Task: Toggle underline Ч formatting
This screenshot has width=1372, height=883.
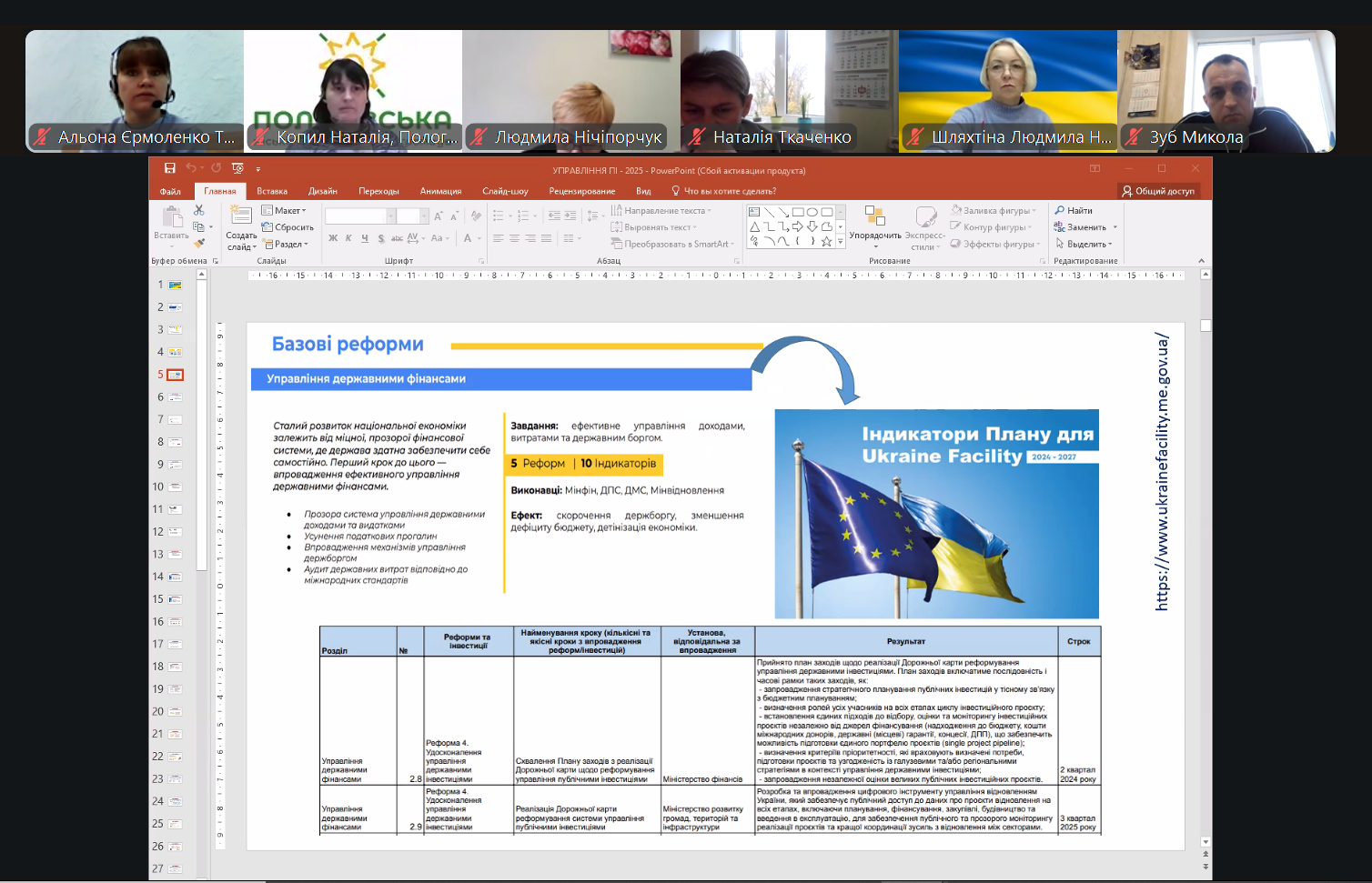Action: tap(365, 238)
